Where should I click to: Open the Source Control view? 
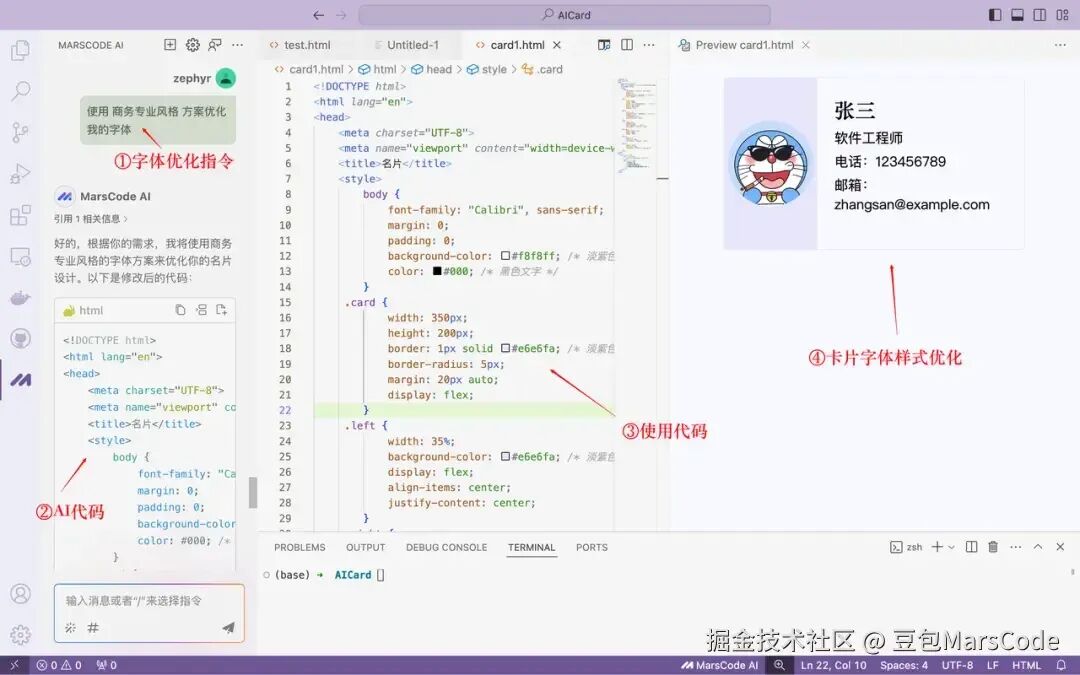(21, 131)
